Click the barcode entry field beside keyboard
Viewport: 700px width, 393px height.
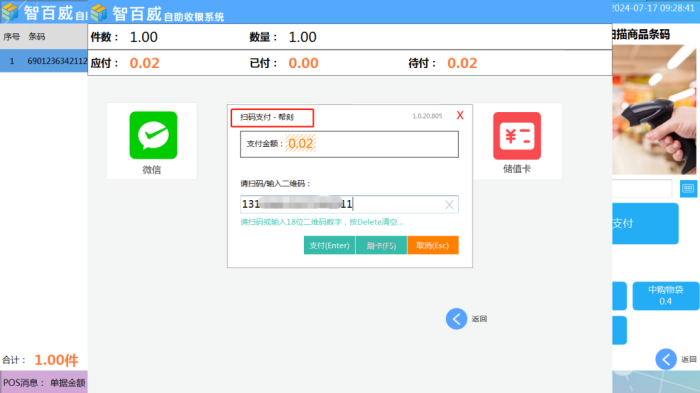tap(642, 188)
